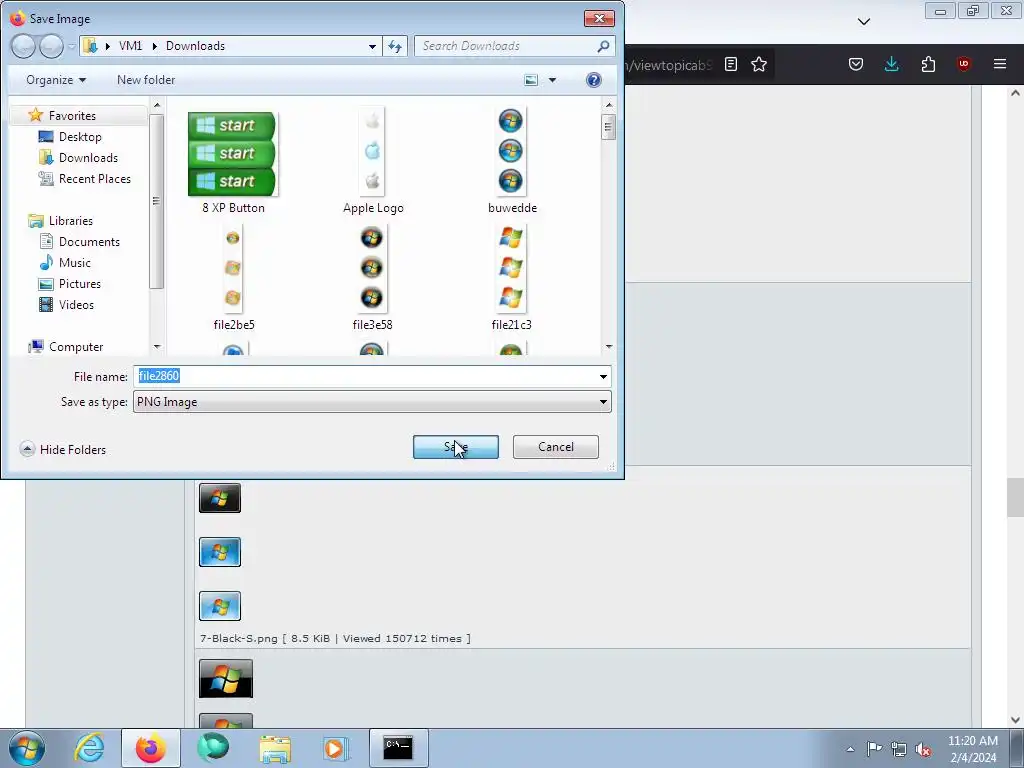Bookmark the page with the star icon
The height and width of the screenshot is (768, 1024).
(x=758, y=64)
